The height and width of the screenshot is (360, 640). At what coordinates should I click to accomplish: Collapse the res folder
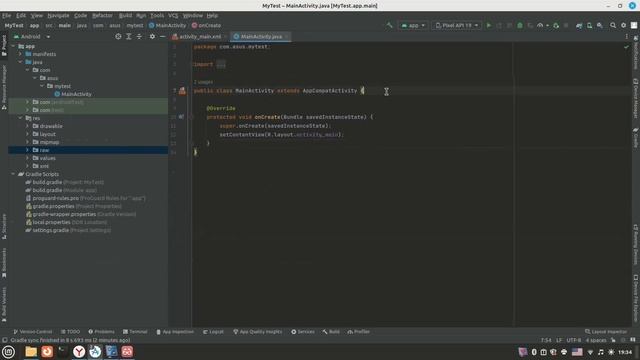(x=20, y=118)
